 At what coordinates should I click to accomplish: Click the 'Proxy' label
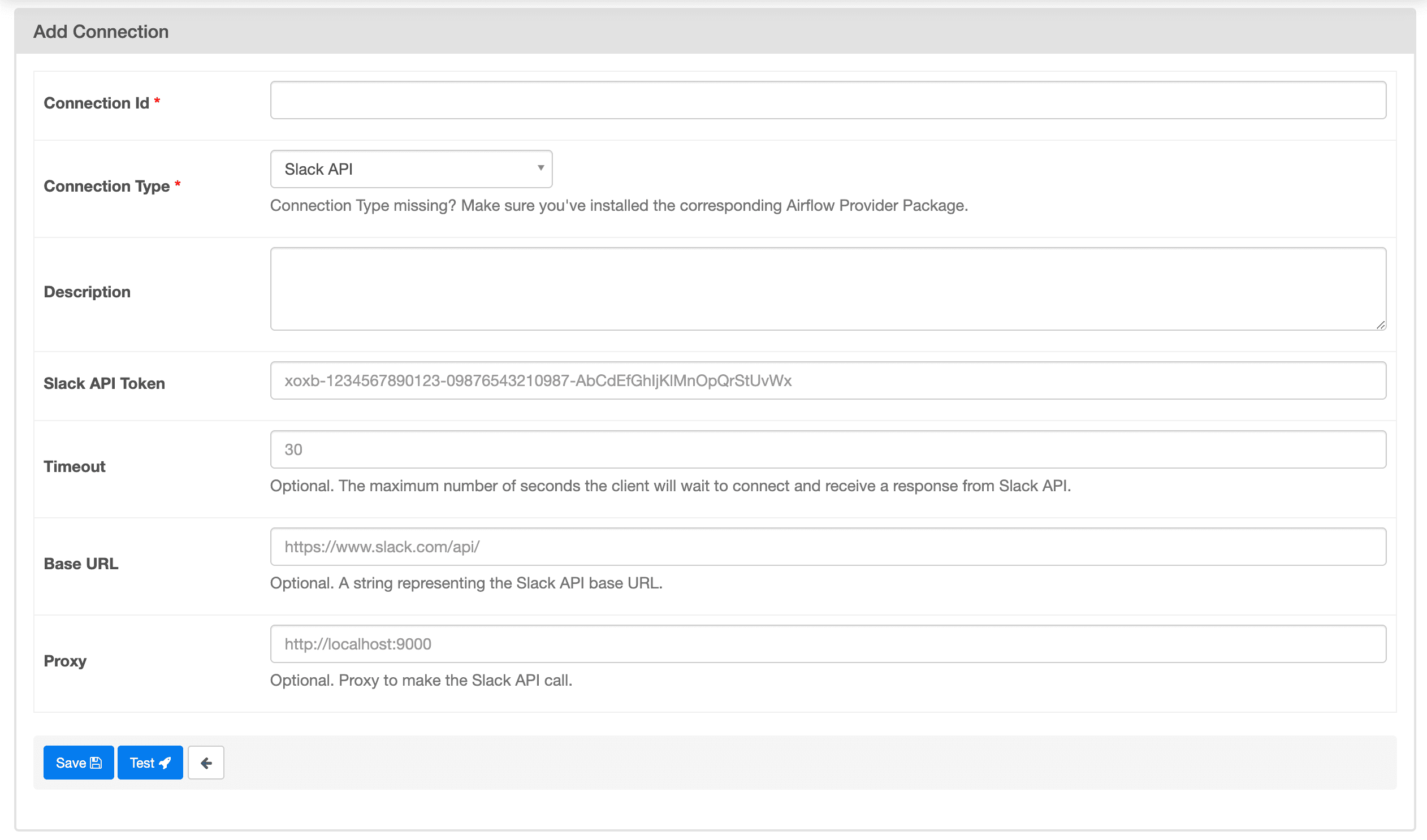pos(65,662)
